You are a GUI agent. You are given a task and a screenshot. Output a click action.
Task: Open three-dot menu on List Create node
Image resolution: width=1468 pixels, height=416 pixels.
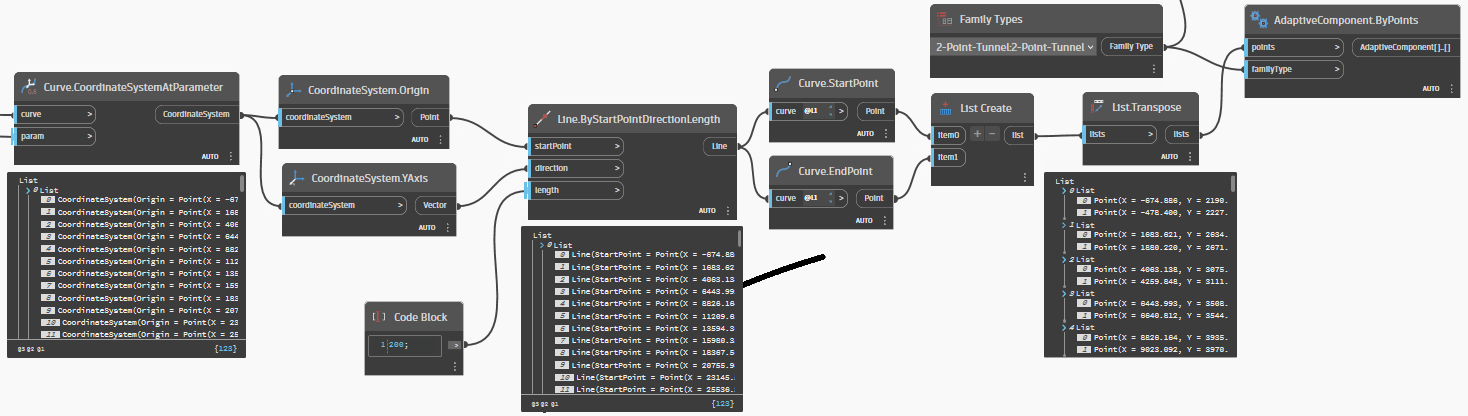tap(1025, 177)
